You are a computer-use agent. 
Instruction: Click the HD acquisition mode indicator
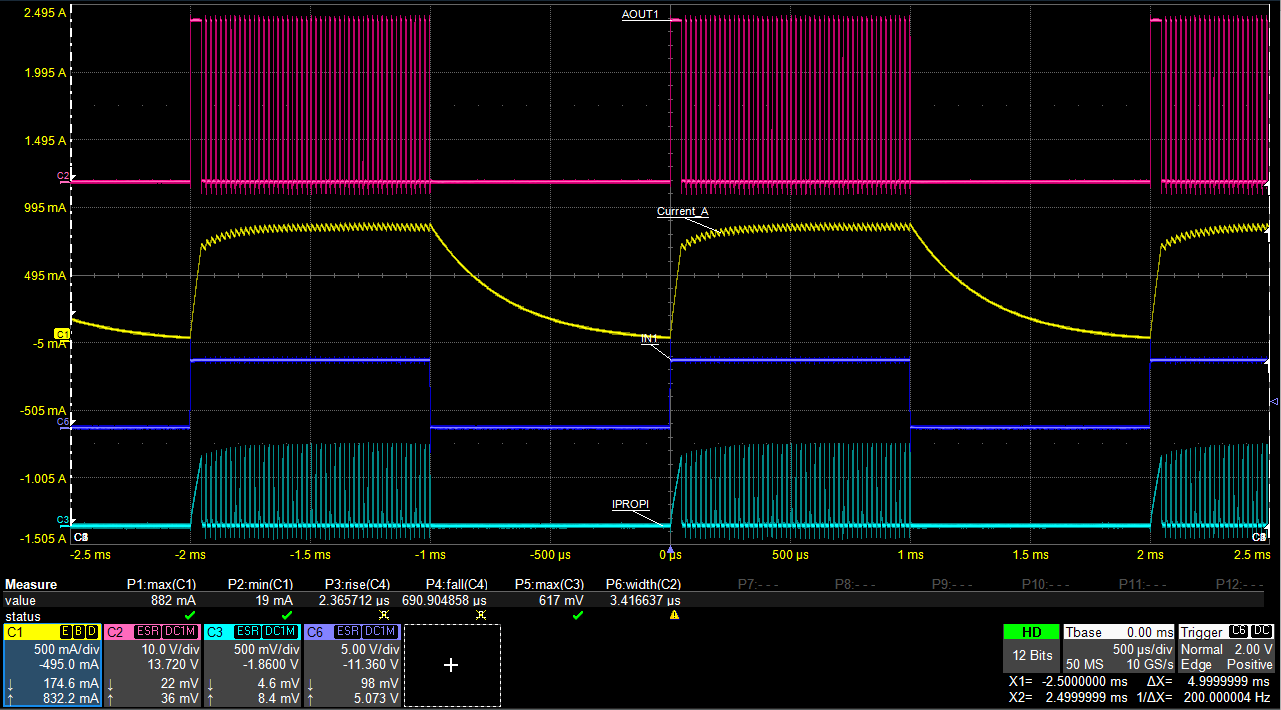point(1031,632)
